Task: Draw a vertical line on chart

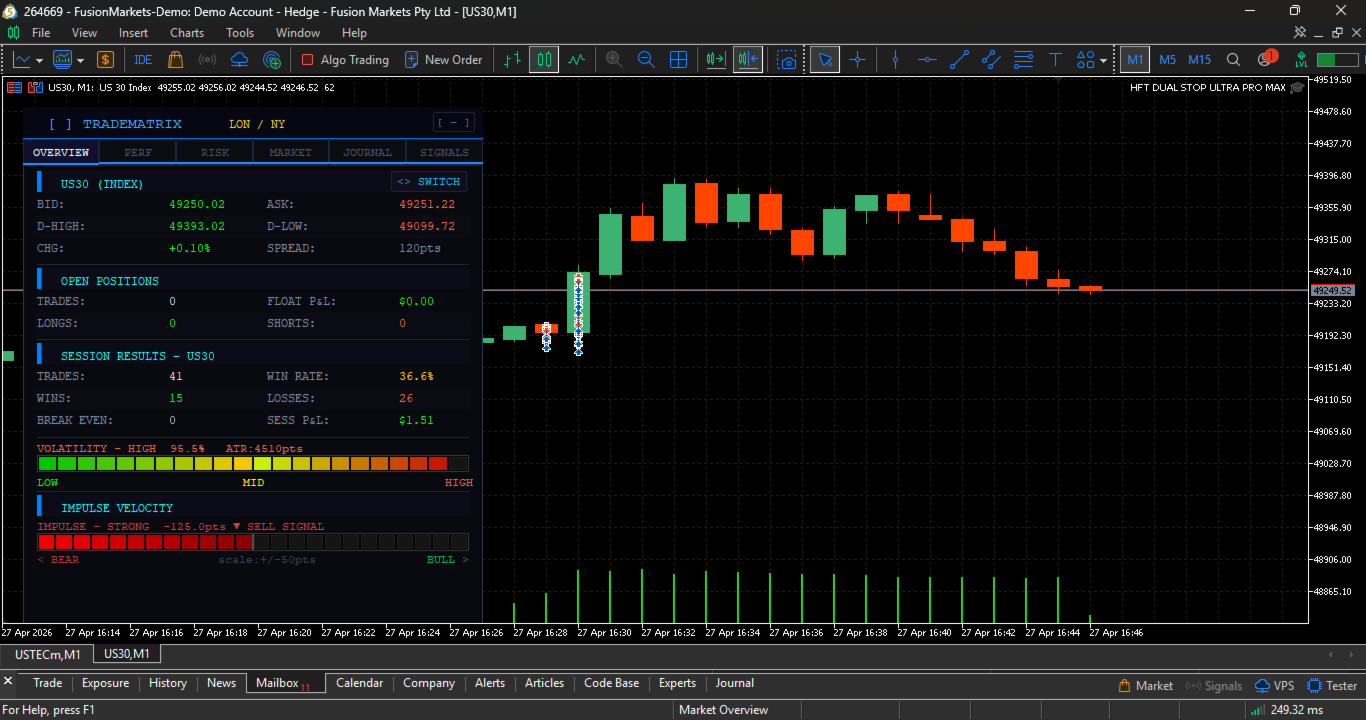Action: click(x=895, y=60)
